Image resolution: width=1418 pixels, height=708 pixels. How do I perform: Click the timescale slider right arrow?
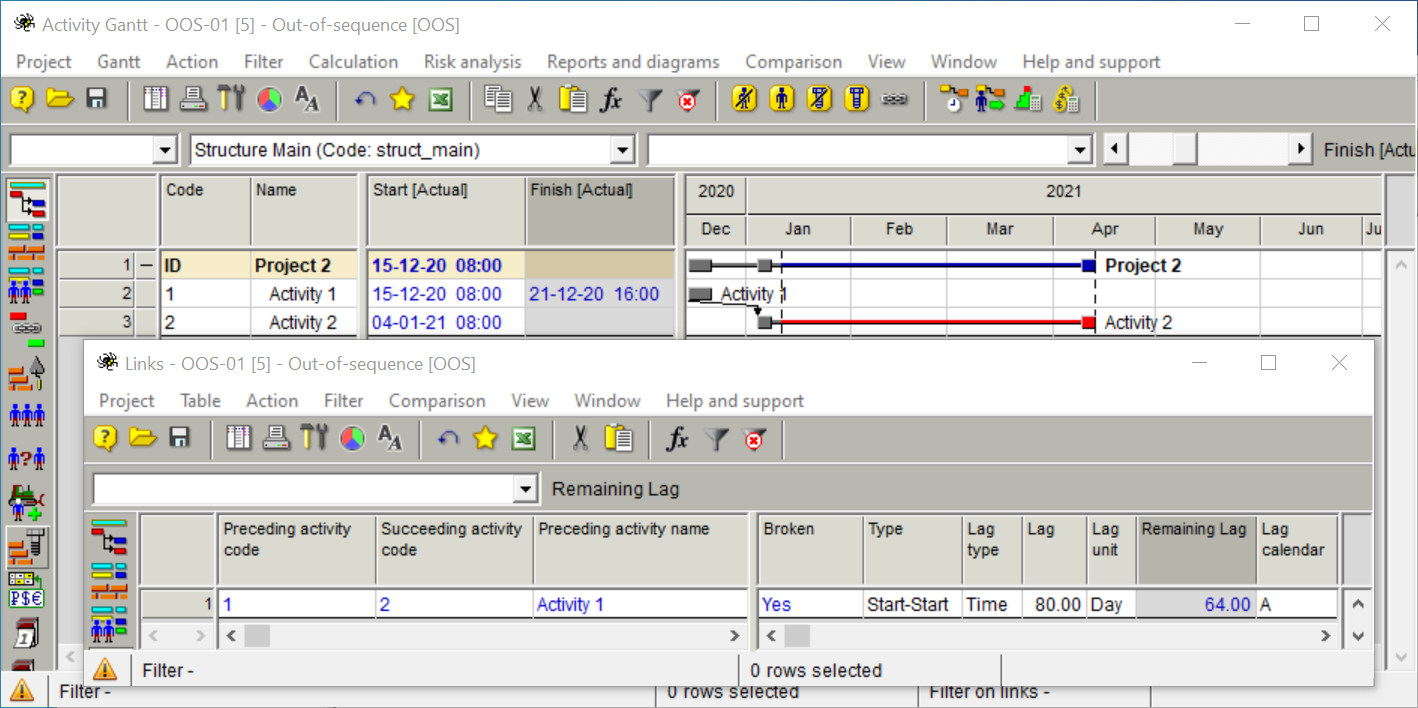(x=1300, y=150)
